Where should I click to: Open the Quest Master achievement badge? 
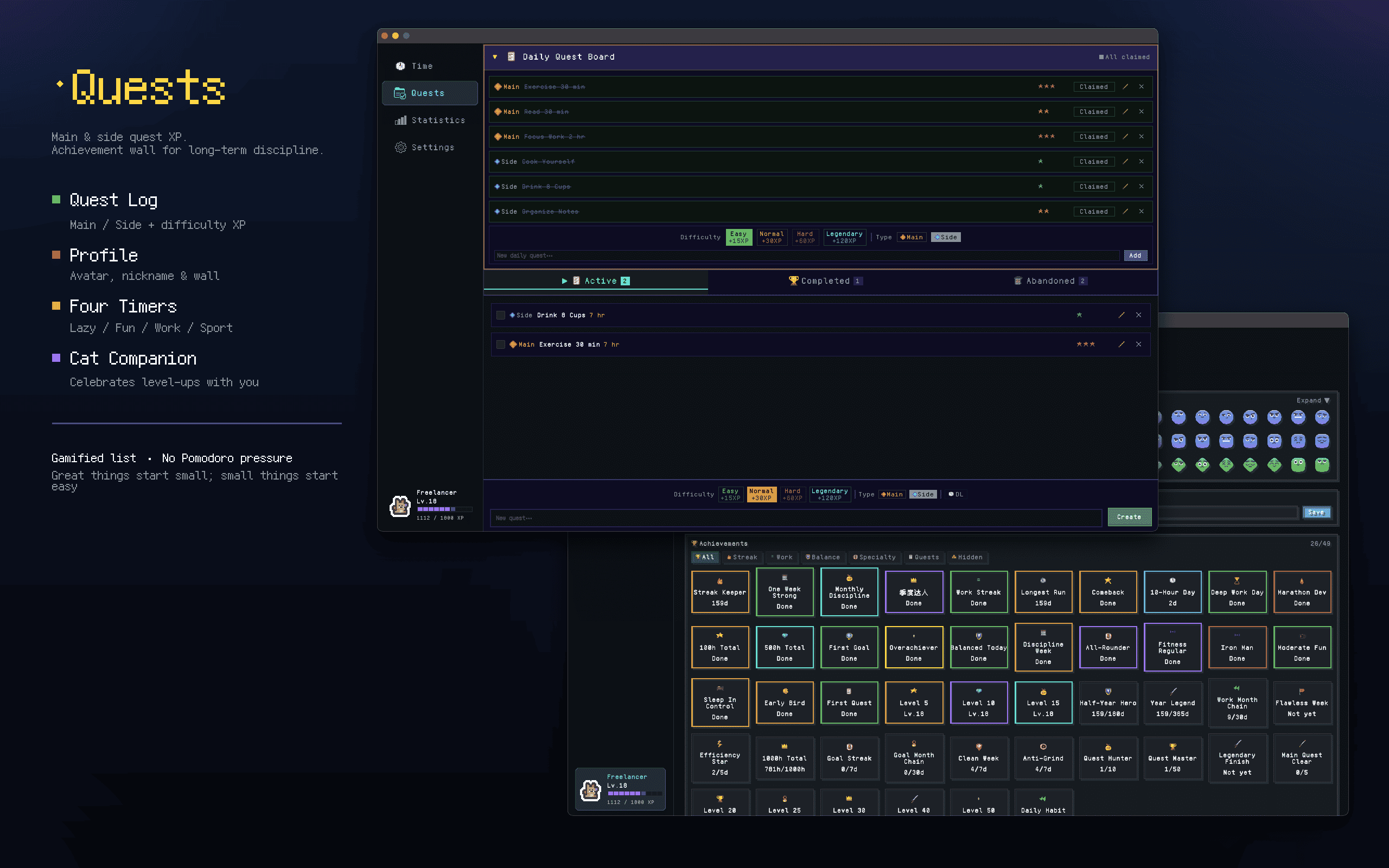(x=1172, y=758)
